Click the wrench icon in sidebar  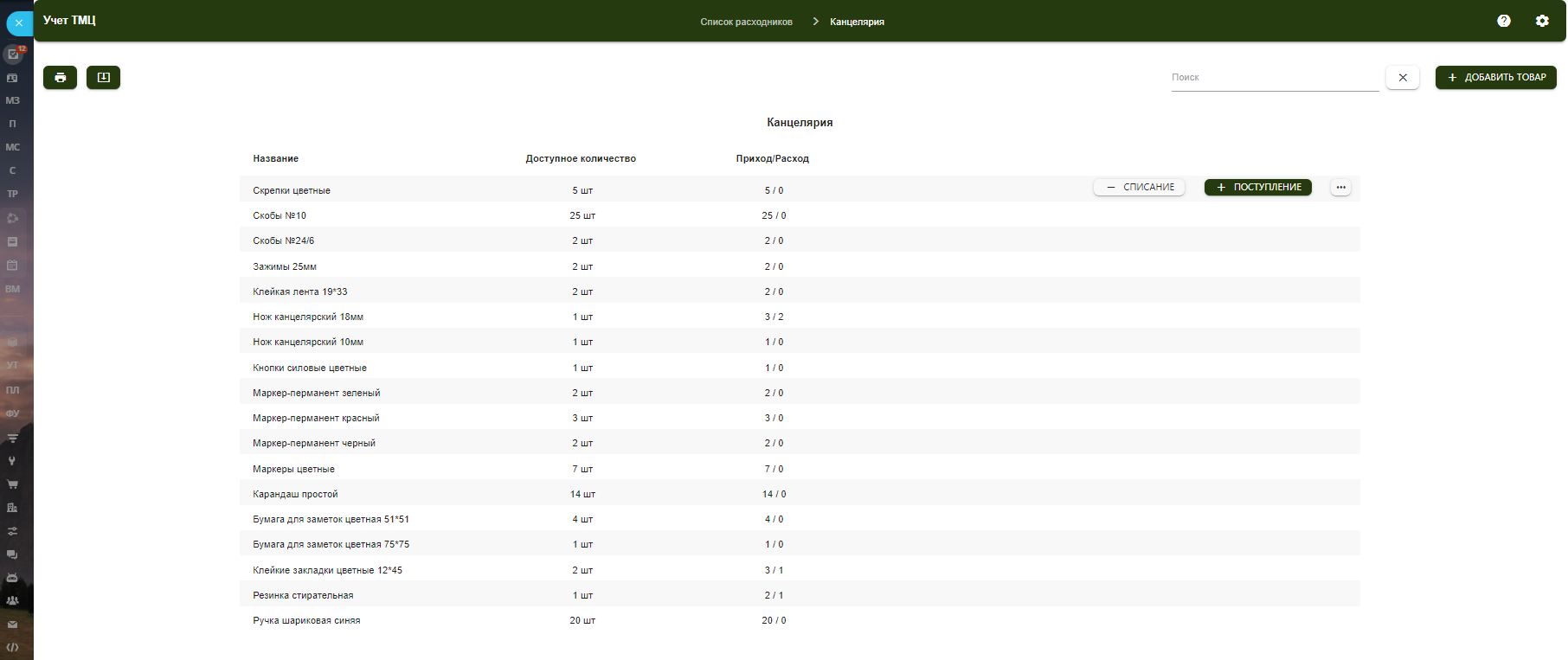pyautogui.click(x=12, y=461)
